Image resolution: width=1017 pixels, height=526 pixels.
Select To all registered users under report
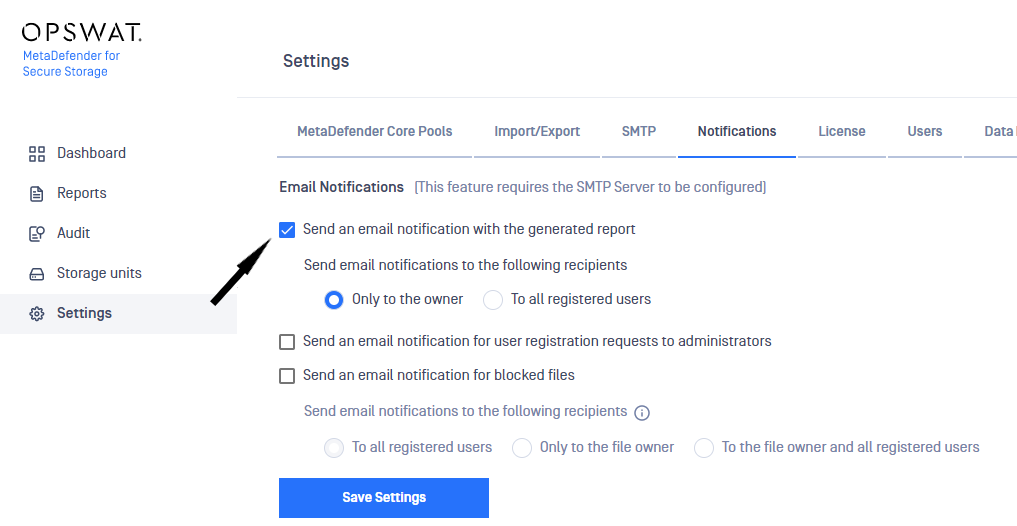pos(493,300)
